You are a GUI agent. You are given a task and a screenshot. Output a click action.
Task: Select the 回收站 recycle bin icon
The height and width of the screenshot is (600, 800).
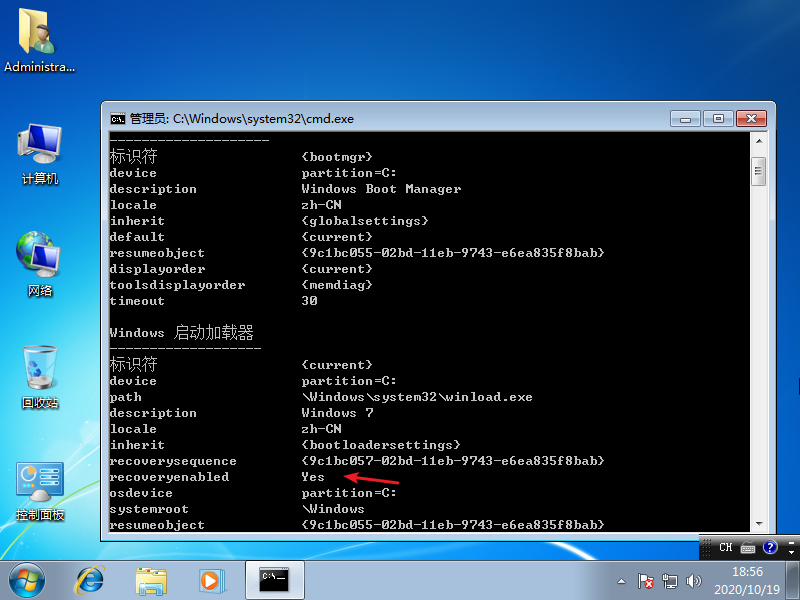pyautogui.click(x=40, y=377)
